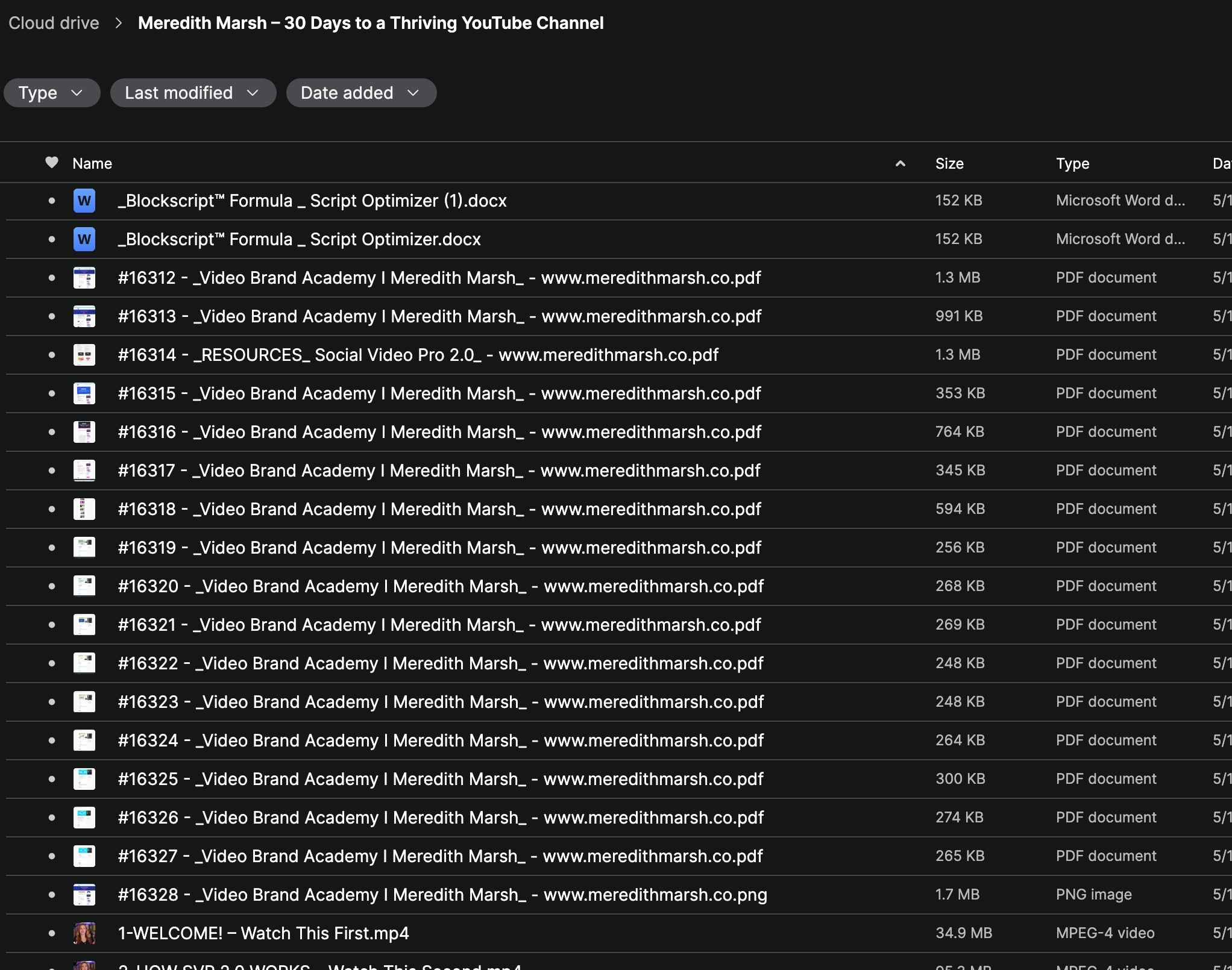Click the PDF thumbnail icon for #16312

pos(84,278)
